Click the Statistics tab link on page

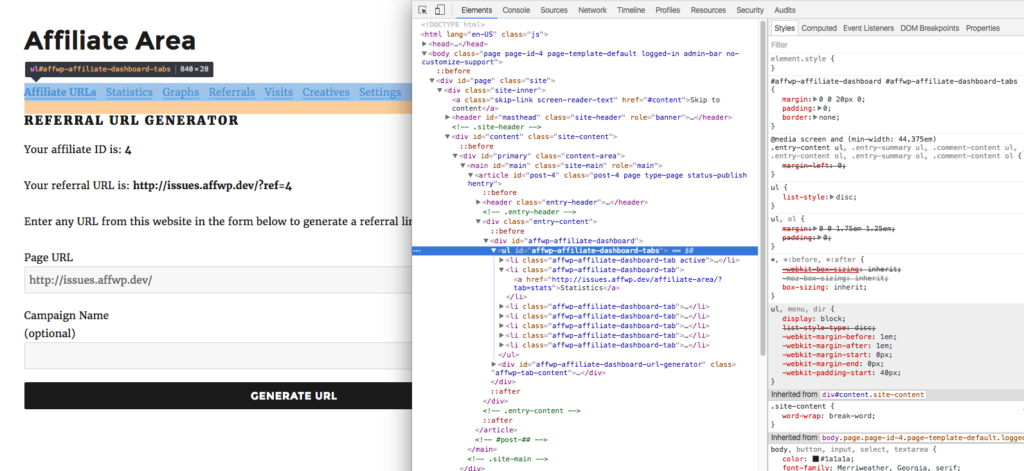click(129, 92)
